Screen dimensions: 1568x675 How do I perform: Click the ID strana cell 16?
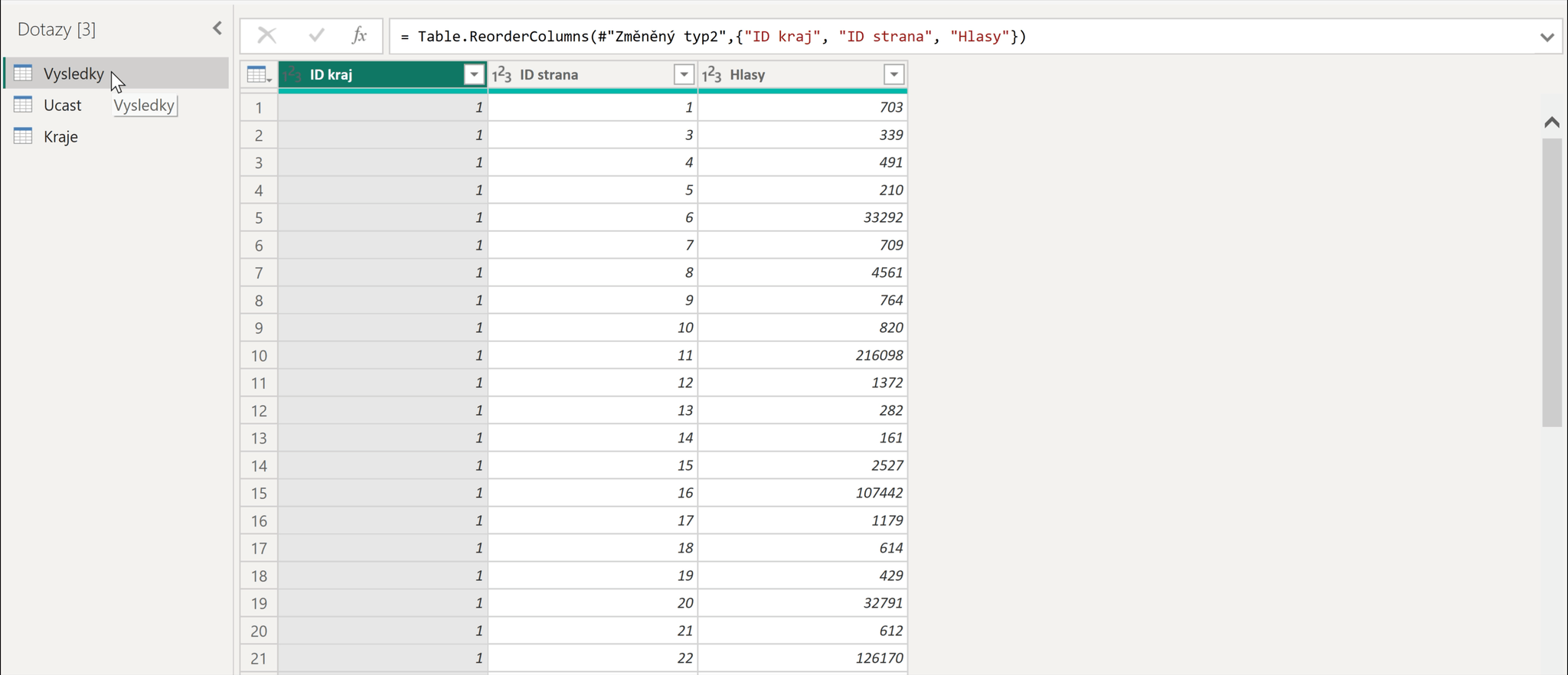[x=593, y=493]
